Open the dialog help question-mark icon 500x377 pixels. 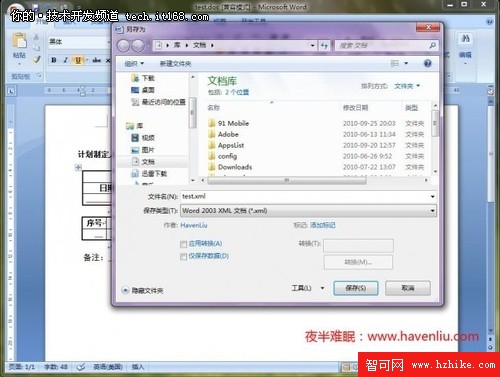pos(427,63)
